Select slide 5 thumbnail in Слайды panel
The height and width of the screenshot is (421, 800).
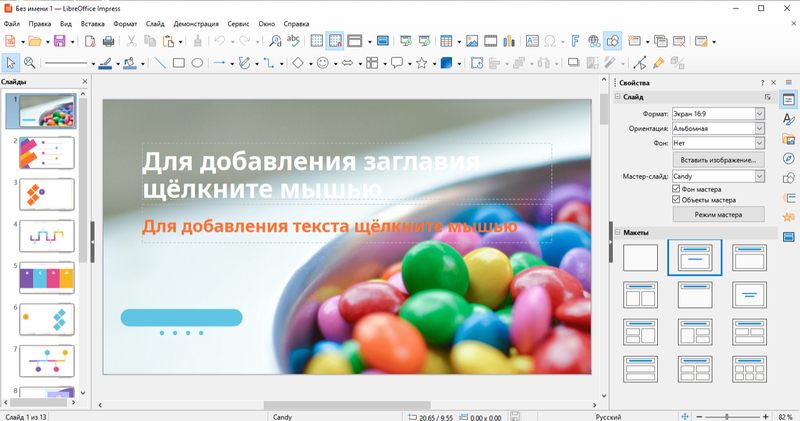pyautogui.click(x=46, y=278)
